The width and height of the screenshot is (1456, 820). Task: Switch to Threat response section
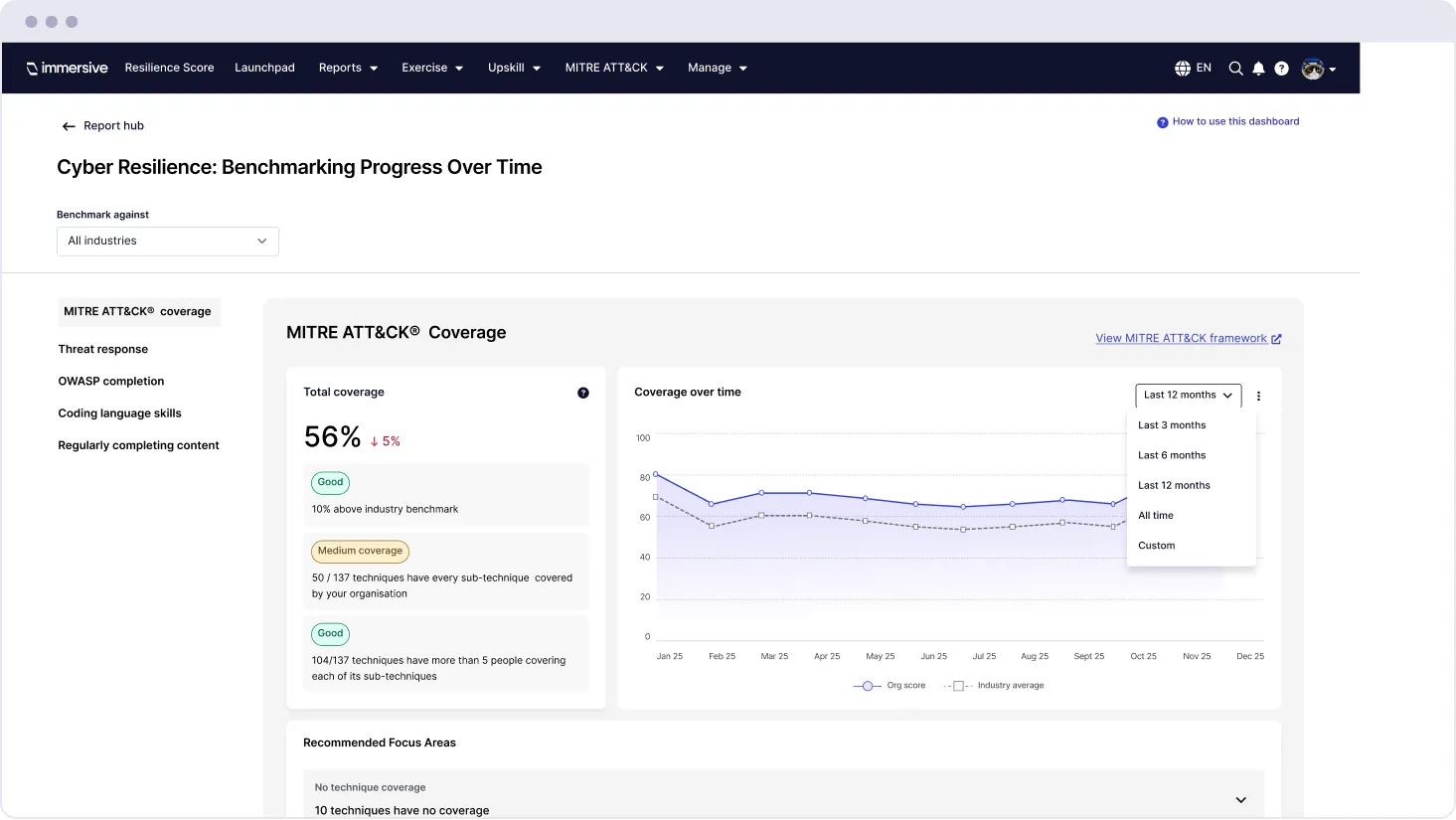[103, 350]
